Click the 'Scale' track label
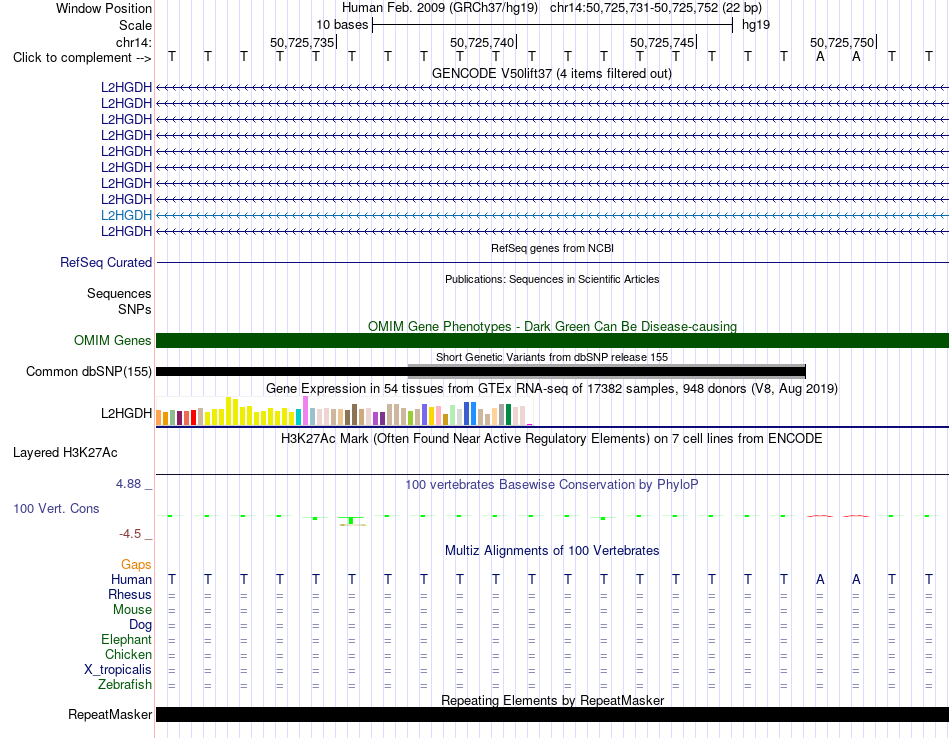 (x=135, y=25)
